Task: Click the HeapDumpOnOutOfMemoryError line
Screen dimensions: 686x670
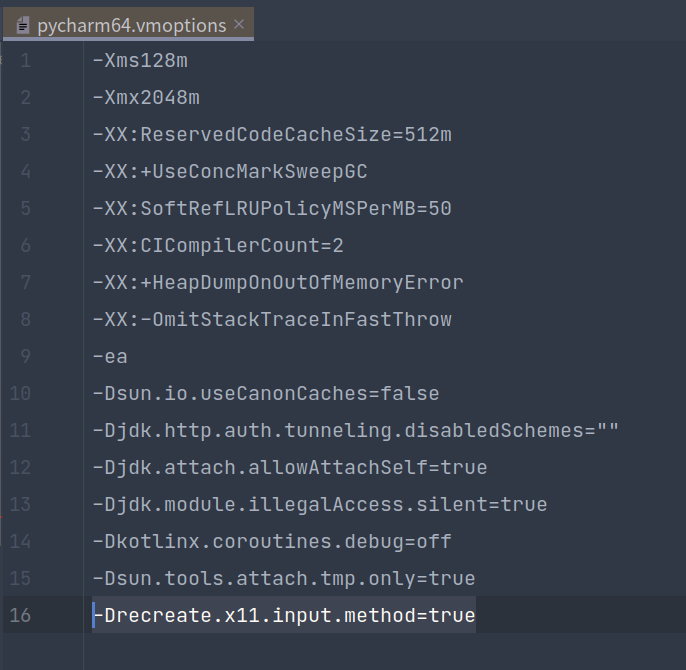Action: click(278, 282)
